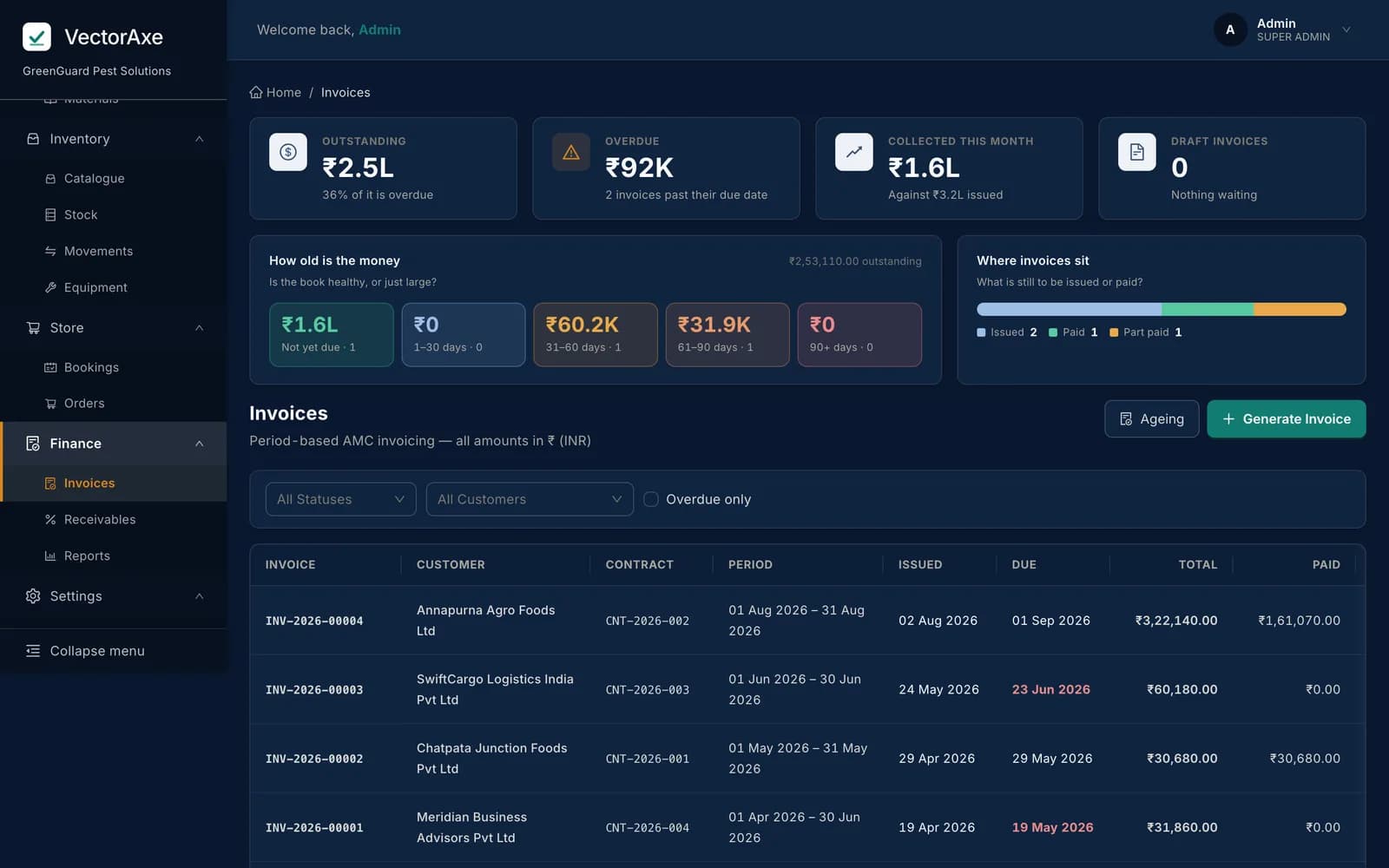Screen dimensions: 1389x868
Task: Click the Inventory box icon in sidebar
Action: click(33, 139)
